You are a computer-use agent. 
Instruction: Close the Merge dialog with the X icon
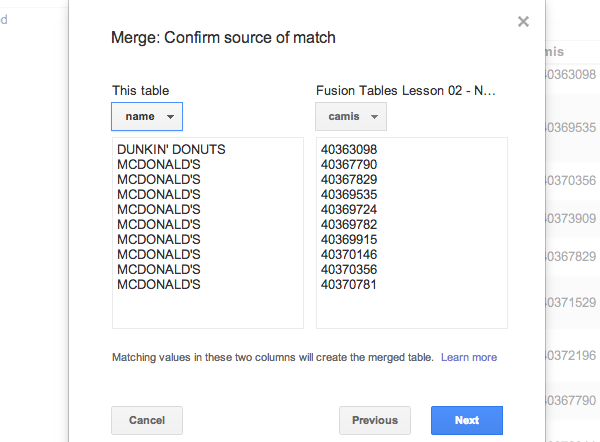coord(523,21)
